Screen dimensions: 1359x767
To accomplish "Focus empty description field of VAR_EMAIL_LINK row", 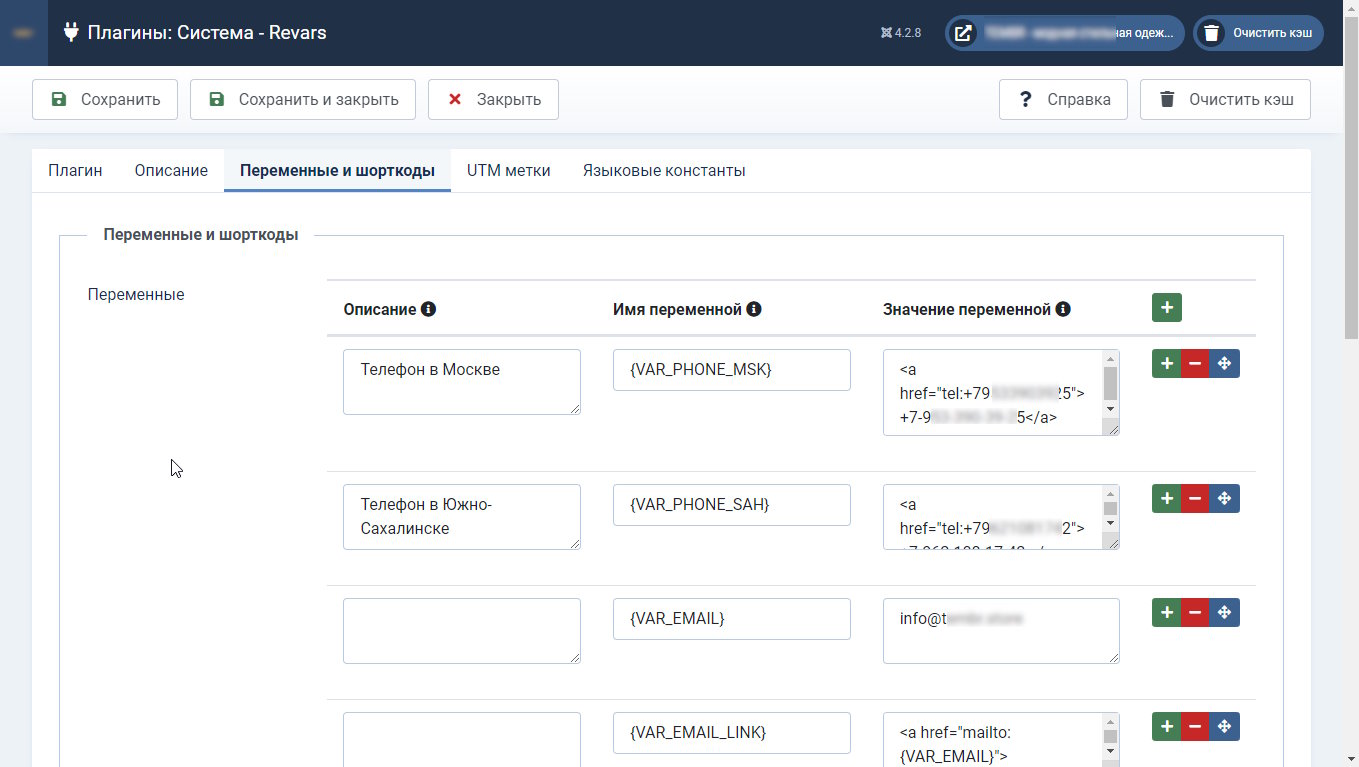I will coord(462,740).
